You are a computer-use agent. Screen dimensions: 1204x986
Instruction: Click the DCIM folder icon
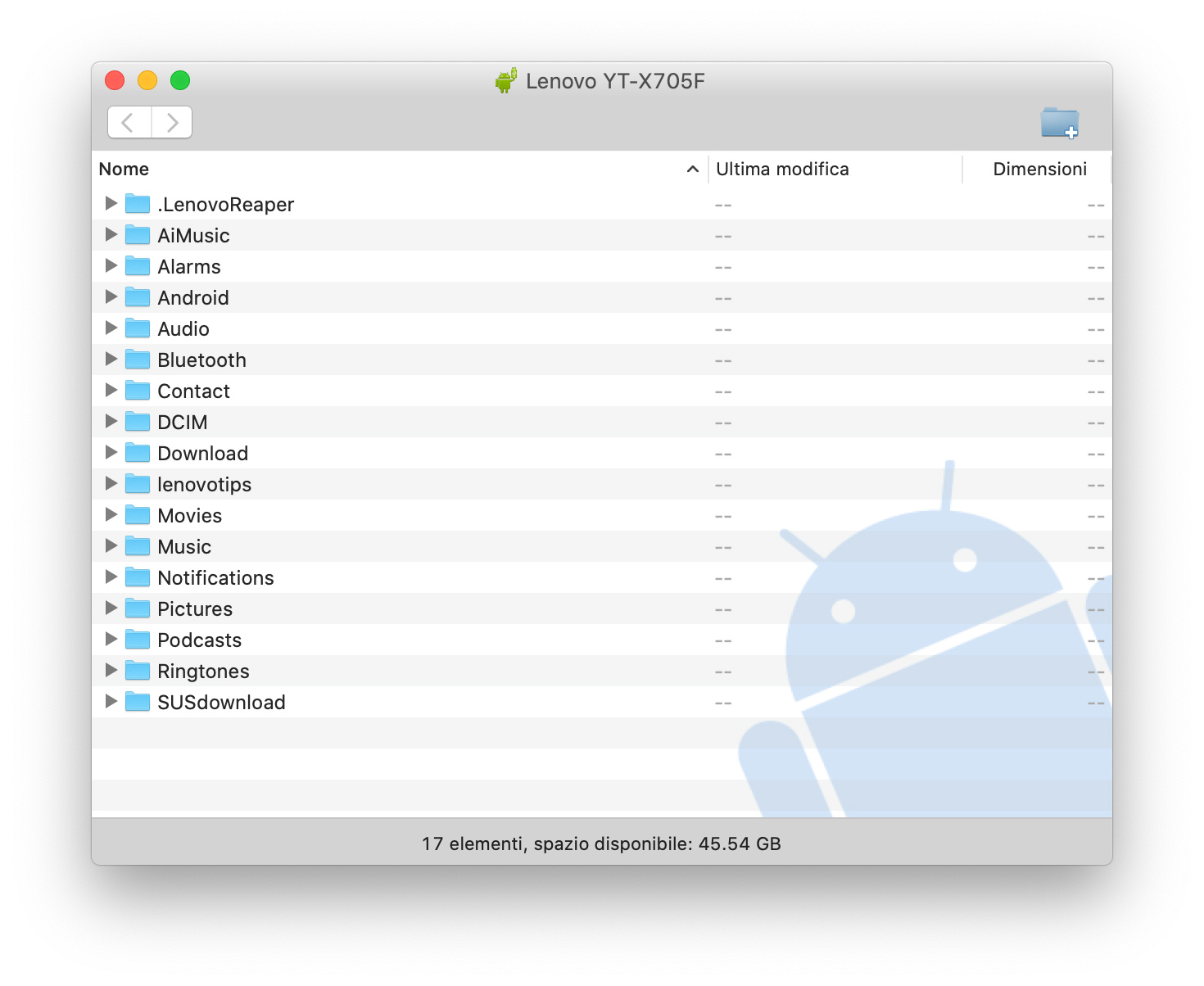[x=138, y=421]
